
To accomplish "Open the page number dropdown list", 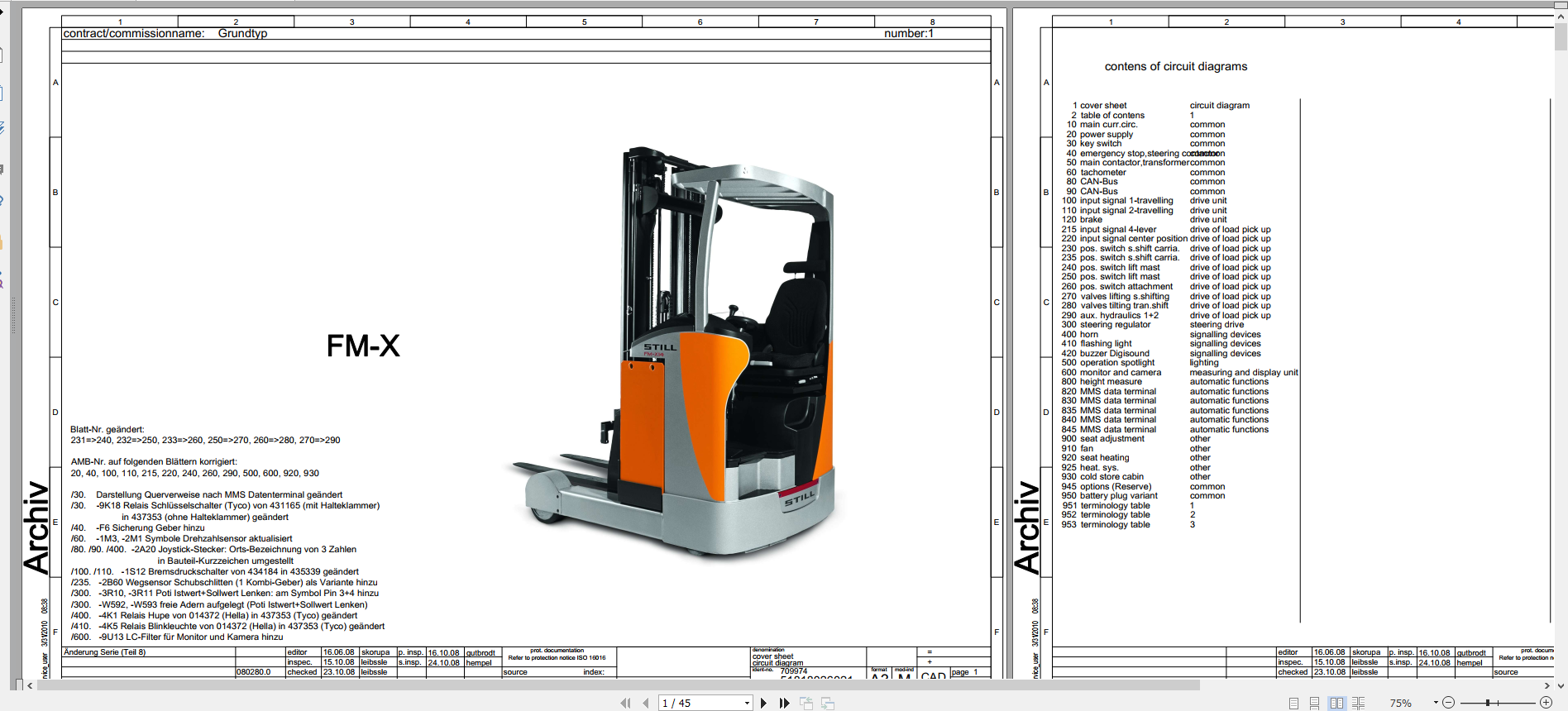I will point(747,704).
